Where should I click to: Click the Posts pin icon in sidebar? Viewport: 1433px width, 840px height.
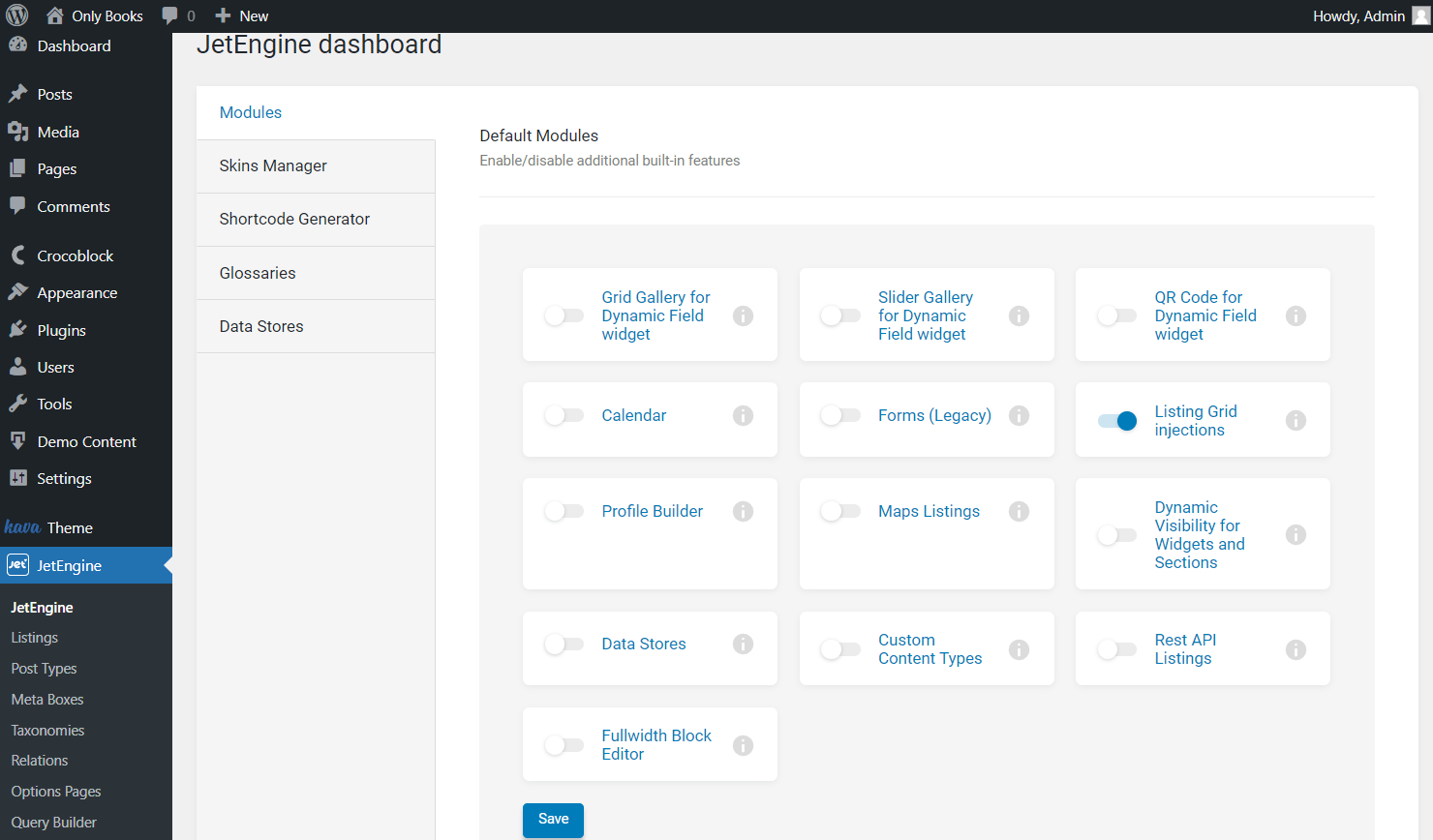(x=17, y=94)
